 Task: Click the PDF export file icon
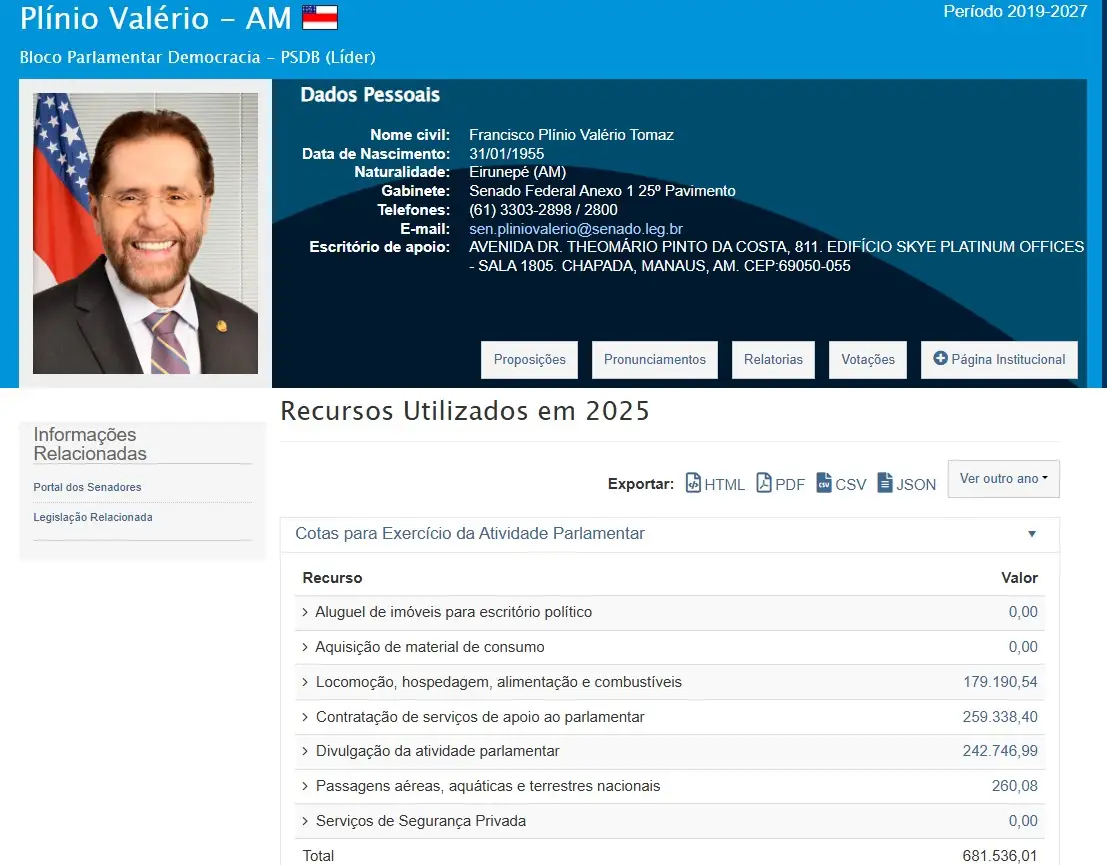click(764, 483)
